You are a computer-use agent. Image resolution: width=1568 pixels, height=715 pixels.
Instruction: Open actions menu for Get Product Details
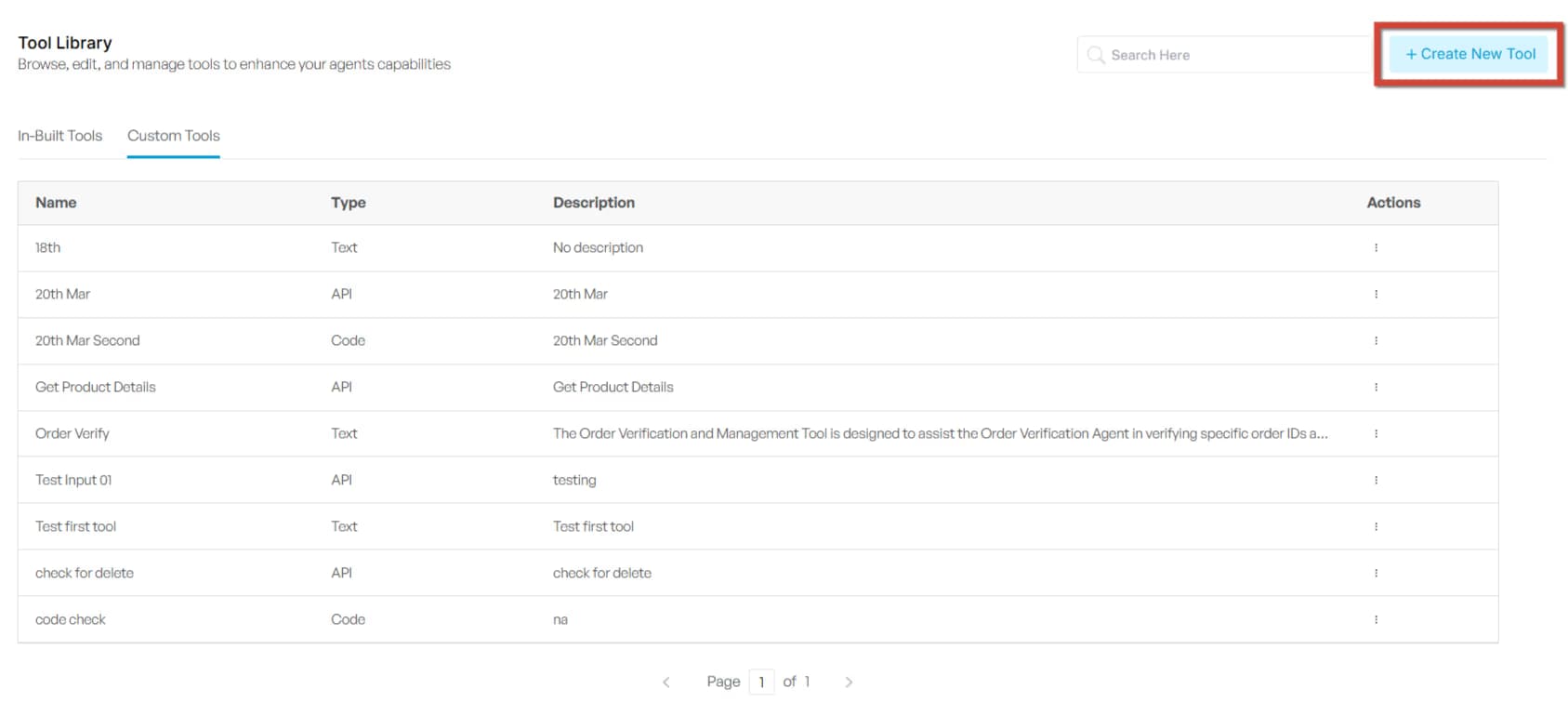coord(1376,388)
